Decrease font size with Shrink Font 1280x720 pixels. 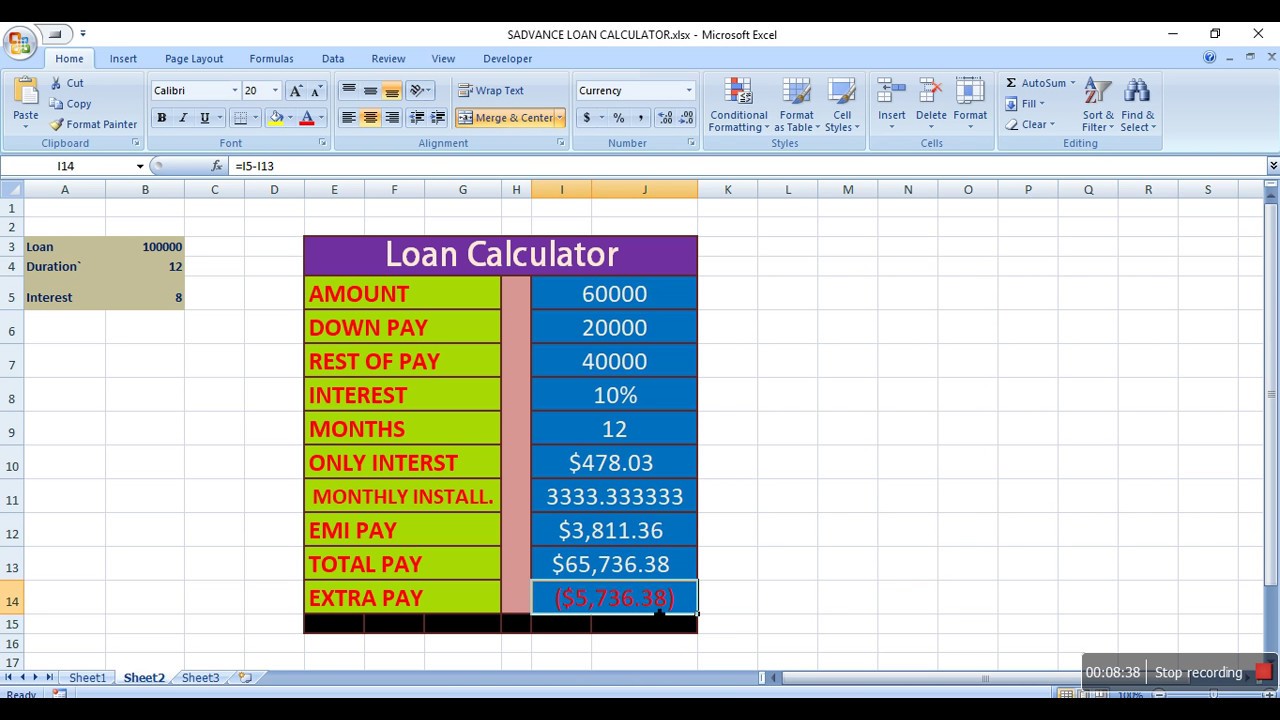pyautogui.click(x=316, y=91)
